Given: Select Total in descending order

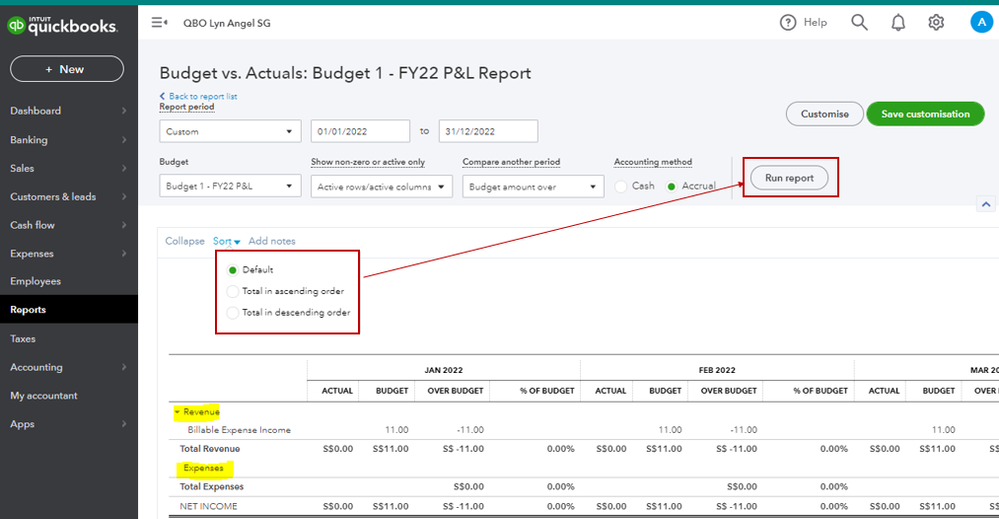Looking at the screenshot, I should point(233,313).
